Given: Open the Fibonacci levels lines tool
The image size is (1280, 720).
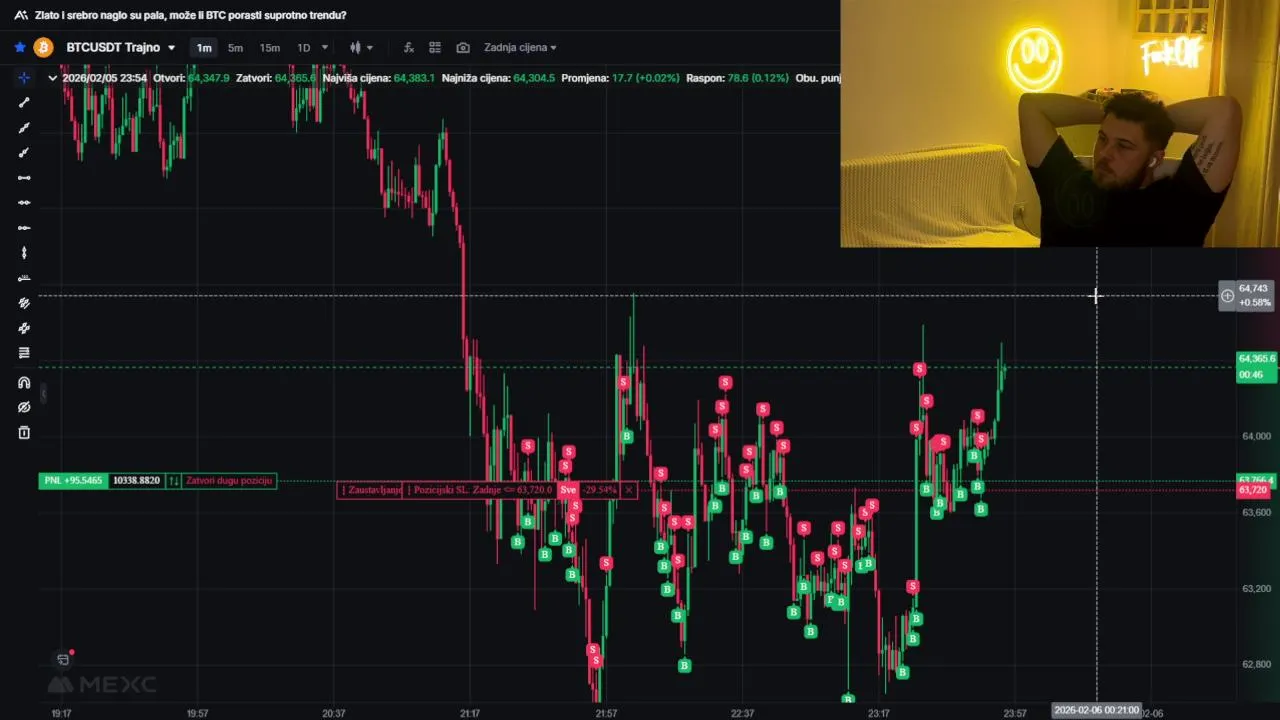Looking at the screenshot, I should click(24, 353).
